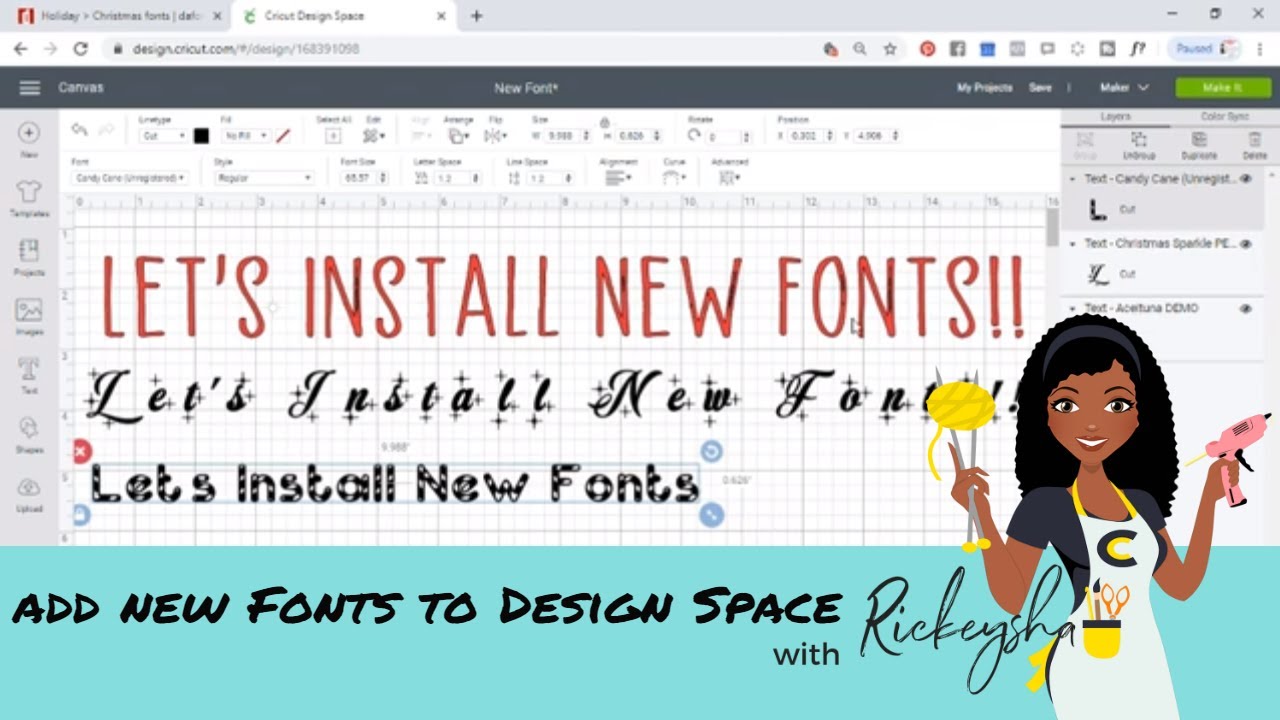Screen dimensions: 1280x720
Task: Click the green Make It button
Action: (1222, 88)
